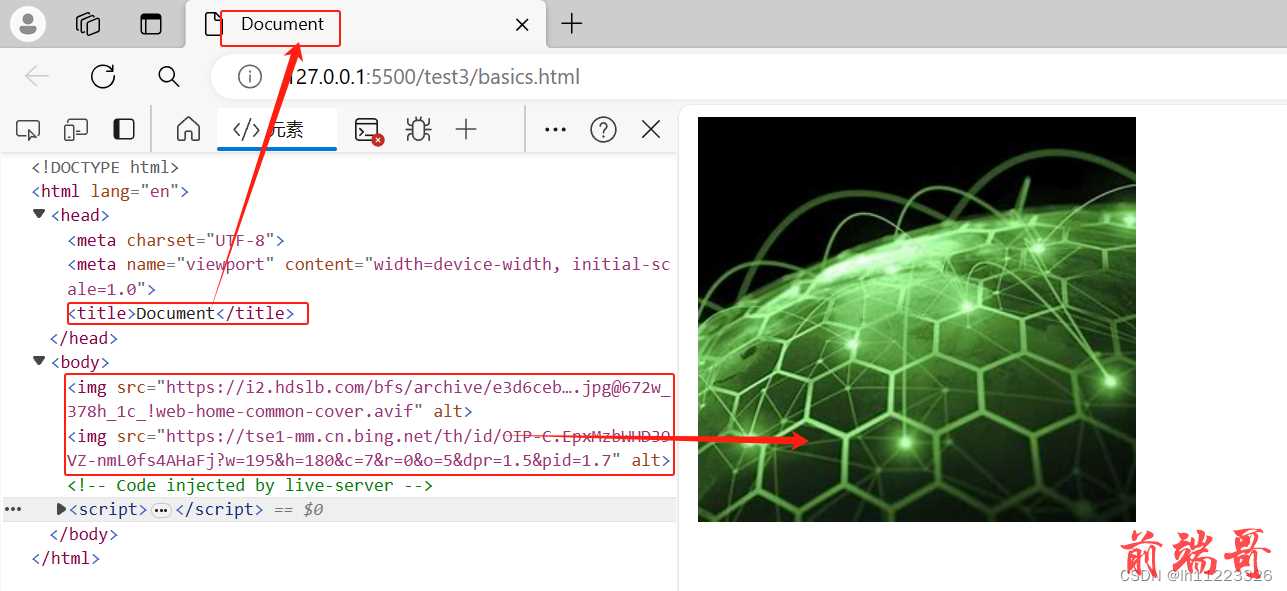This screenshot has width=1287, height=591.
Task: Select the meta viewport node
Action: [x=369, y=276]
